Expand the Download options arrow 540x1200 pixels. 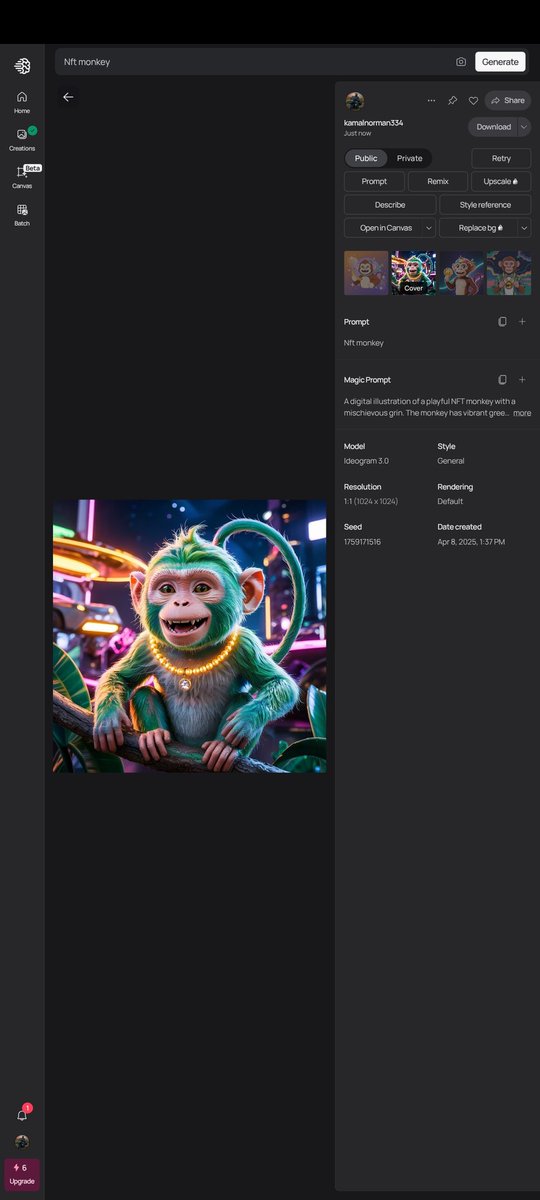[525, 127]
